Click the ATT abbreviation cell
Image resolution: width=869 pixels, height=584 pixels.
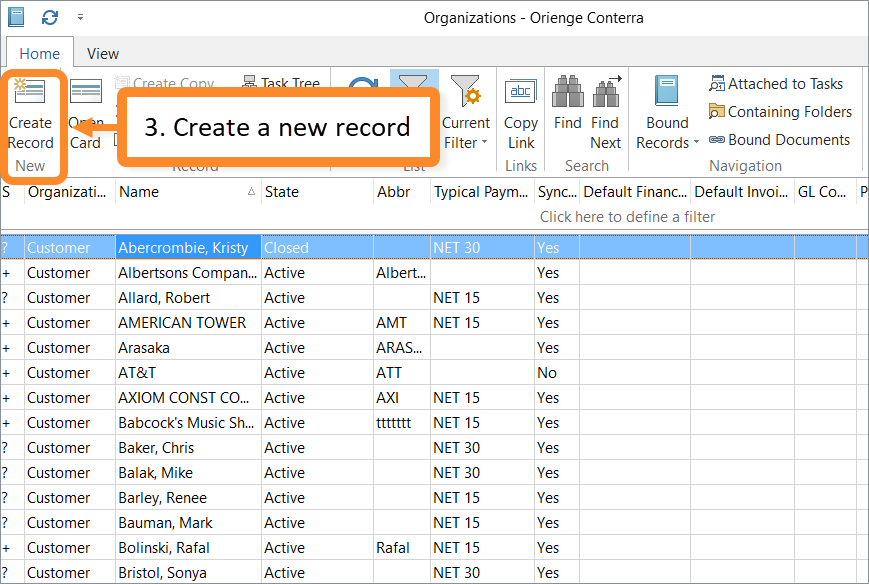[x=402, y=372]
